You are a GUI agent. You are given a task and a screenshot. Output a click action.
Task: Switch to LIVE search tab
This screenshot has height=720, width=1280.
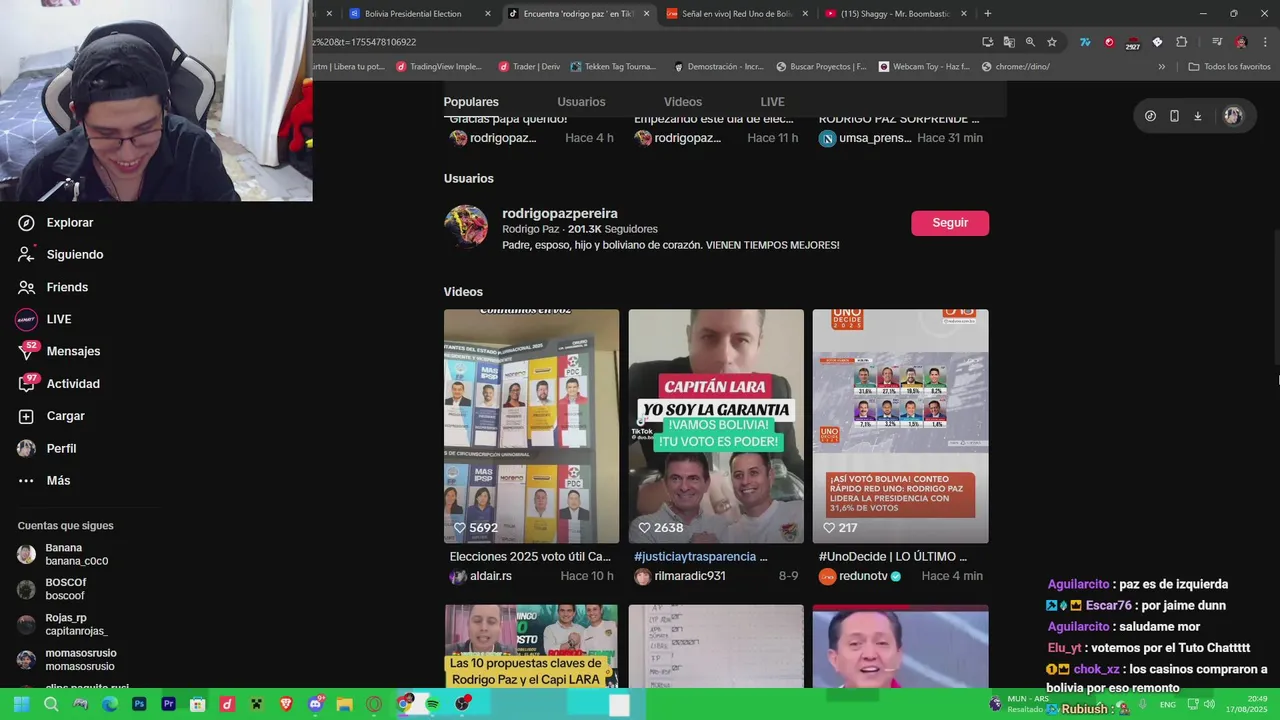[772, 102]
